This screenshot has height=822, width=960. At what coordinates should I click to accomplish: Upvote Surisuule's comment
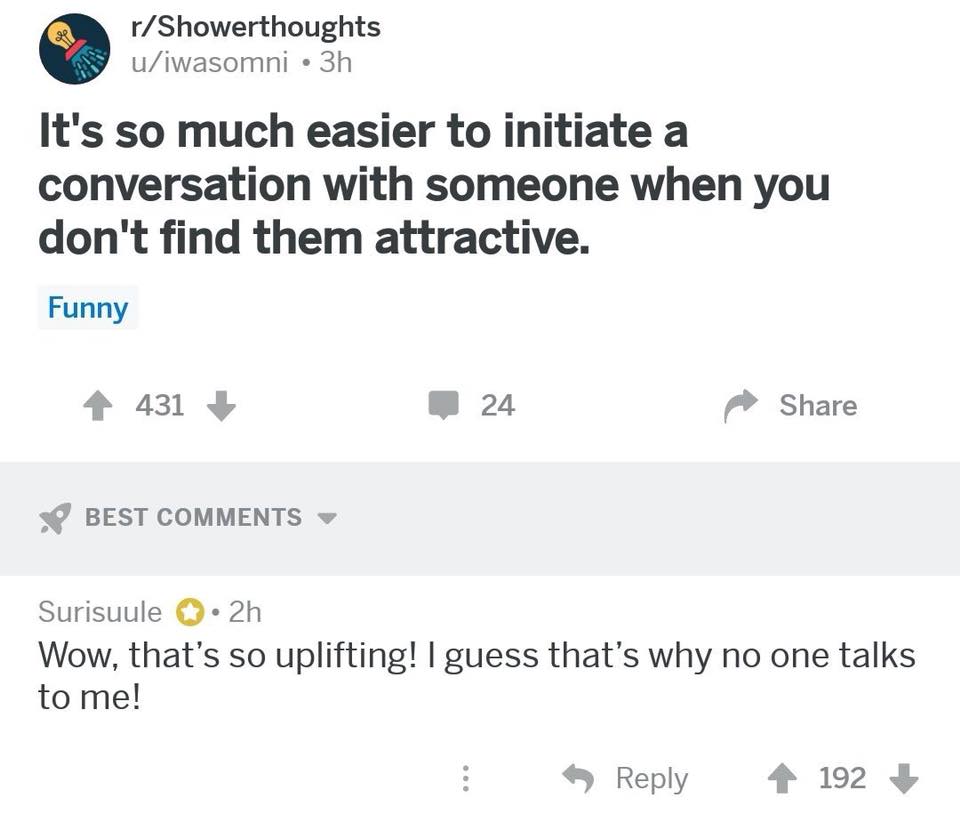click(782, 779)
